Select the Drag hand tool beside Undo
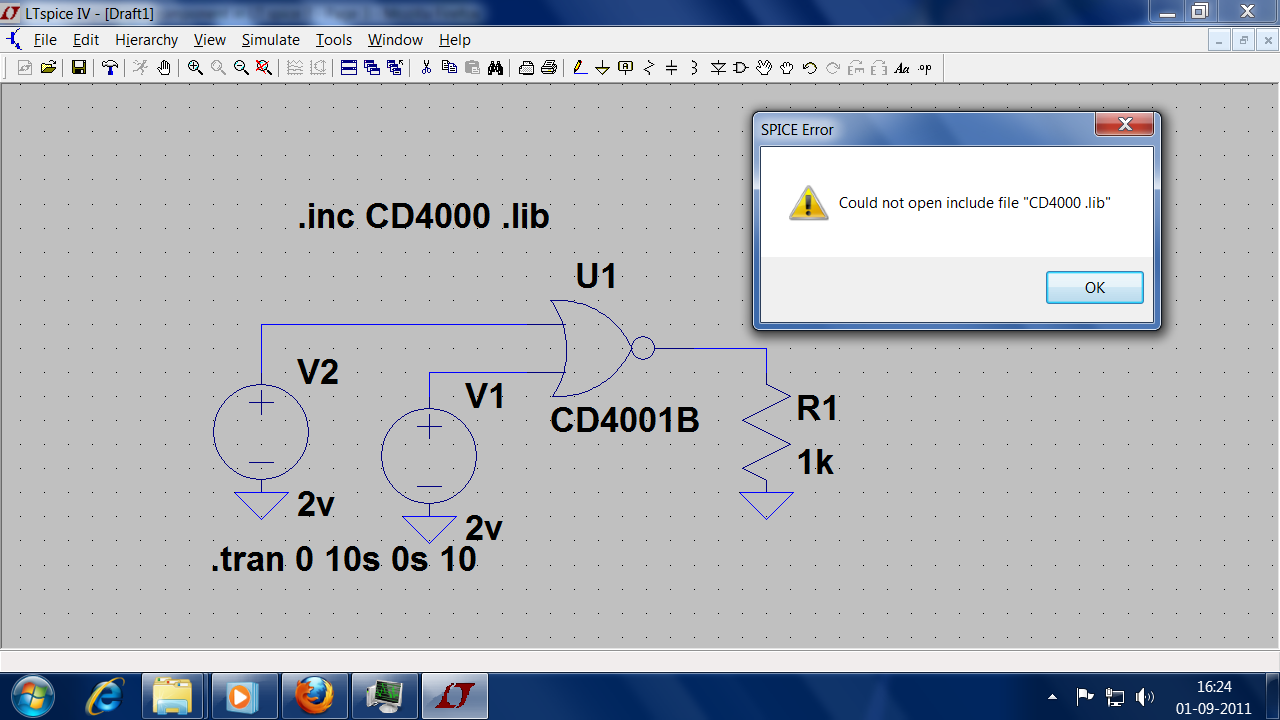Viewport: 1280px width, 720px height. [x=787, y=68]
